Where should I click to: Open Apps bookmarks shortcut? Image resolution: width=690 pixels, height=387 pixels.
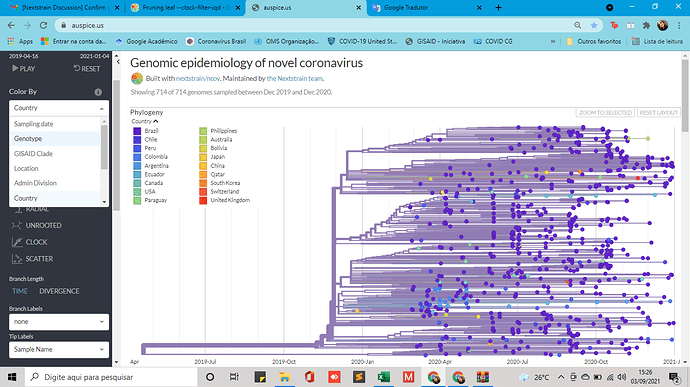20,41
